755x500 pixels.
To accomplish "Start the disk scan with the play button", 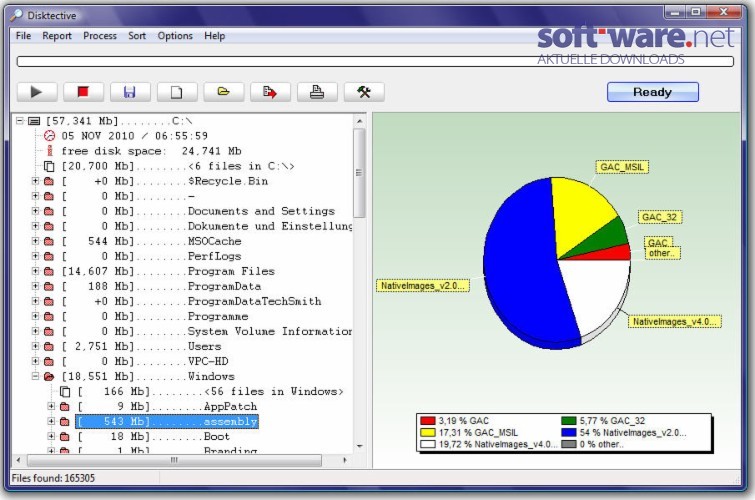I will [37, 92].
